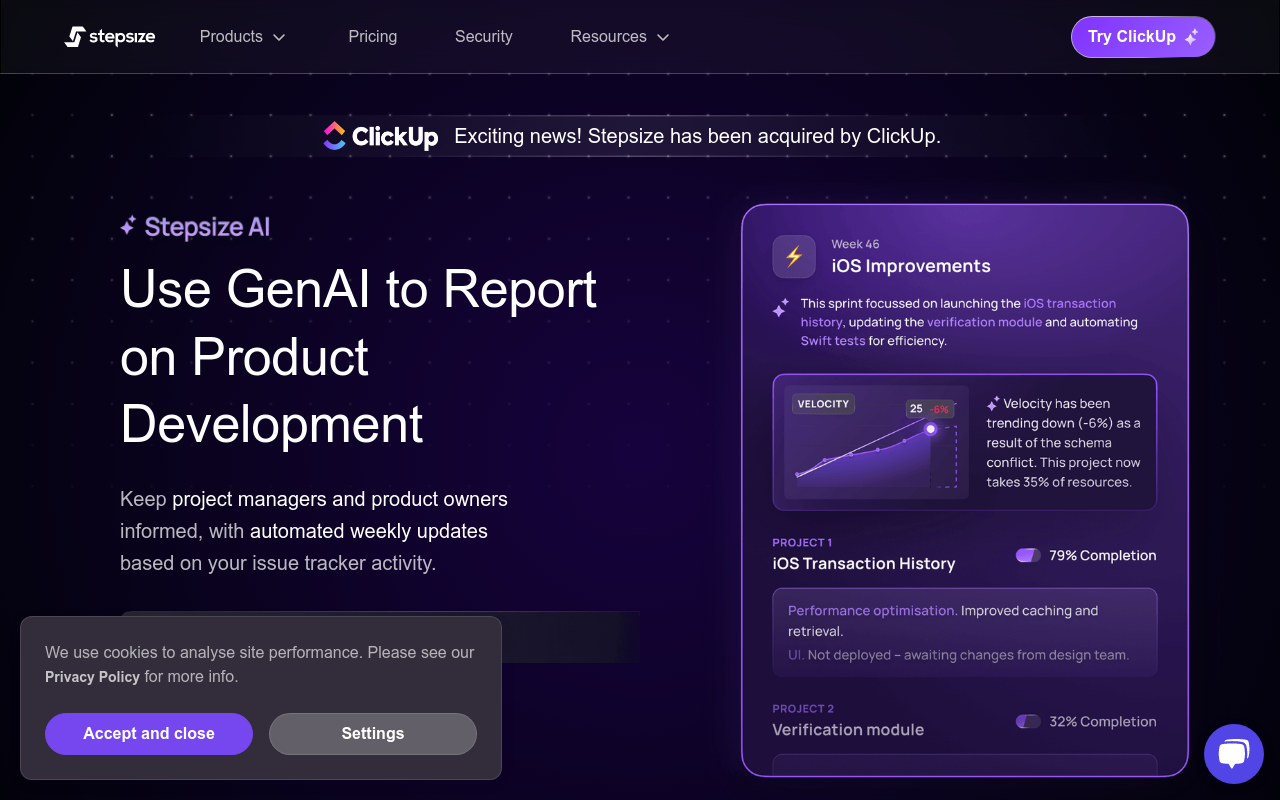
Task: Expand the Products dropdown chevron
Action: click(279, 37)
